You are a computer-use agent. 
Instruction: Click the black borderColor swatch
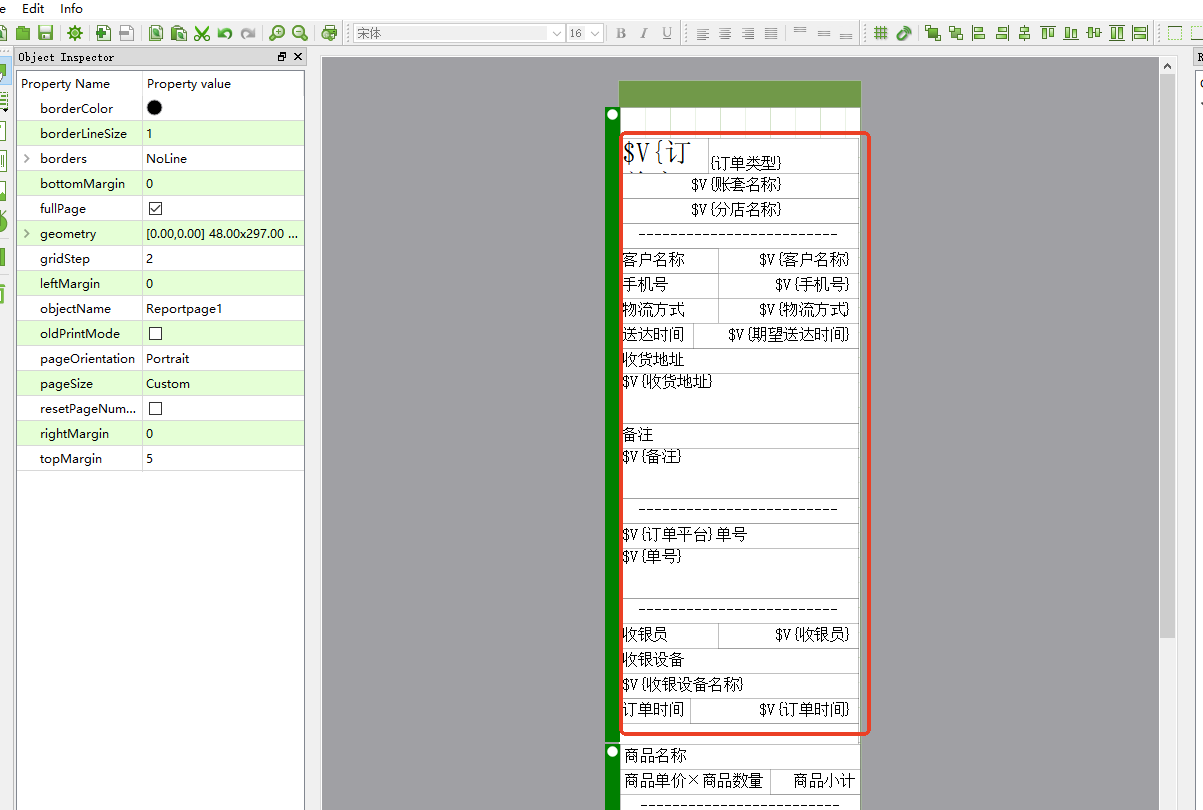pyautogui.click(x=155, y=108)
